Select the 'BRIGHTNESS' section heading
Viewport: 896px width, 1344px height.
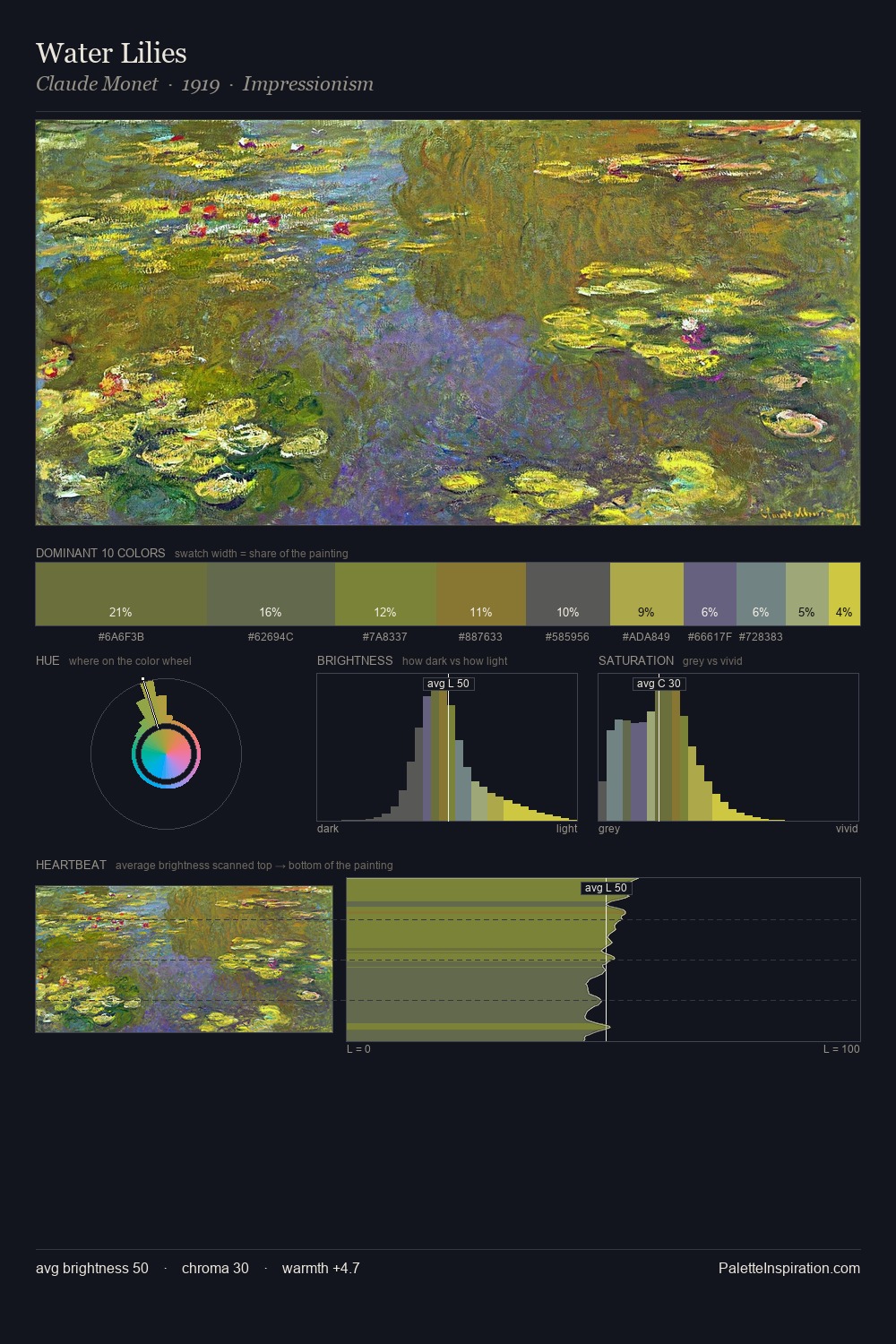[x=355, y=660]
